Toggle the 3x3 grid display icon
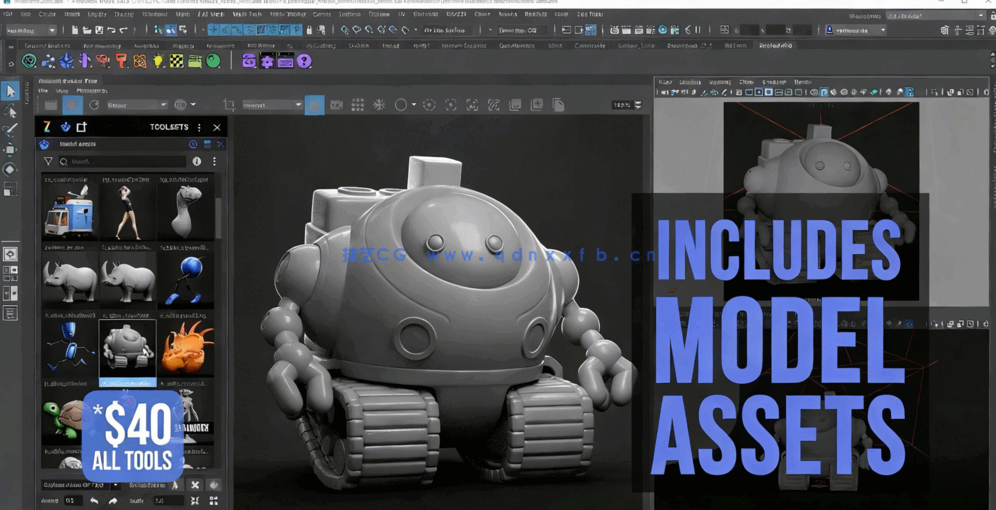 pyautogui.click(x=357, y=105)
